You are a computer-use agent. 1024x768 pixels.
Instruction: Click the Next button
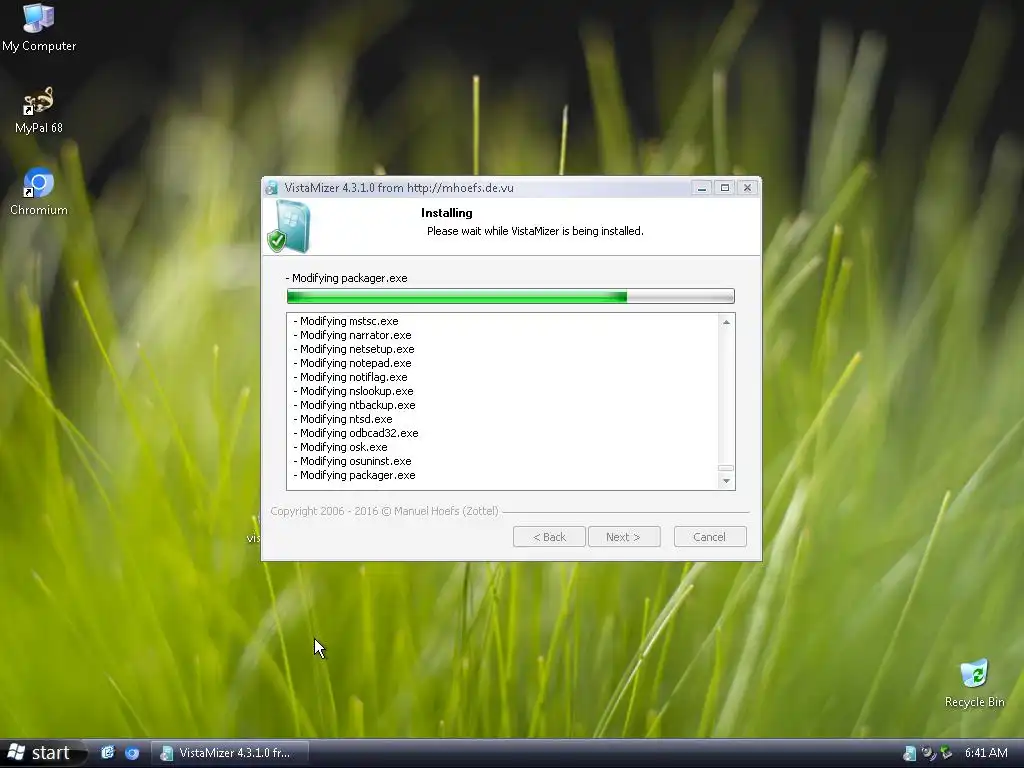[624, 537]
